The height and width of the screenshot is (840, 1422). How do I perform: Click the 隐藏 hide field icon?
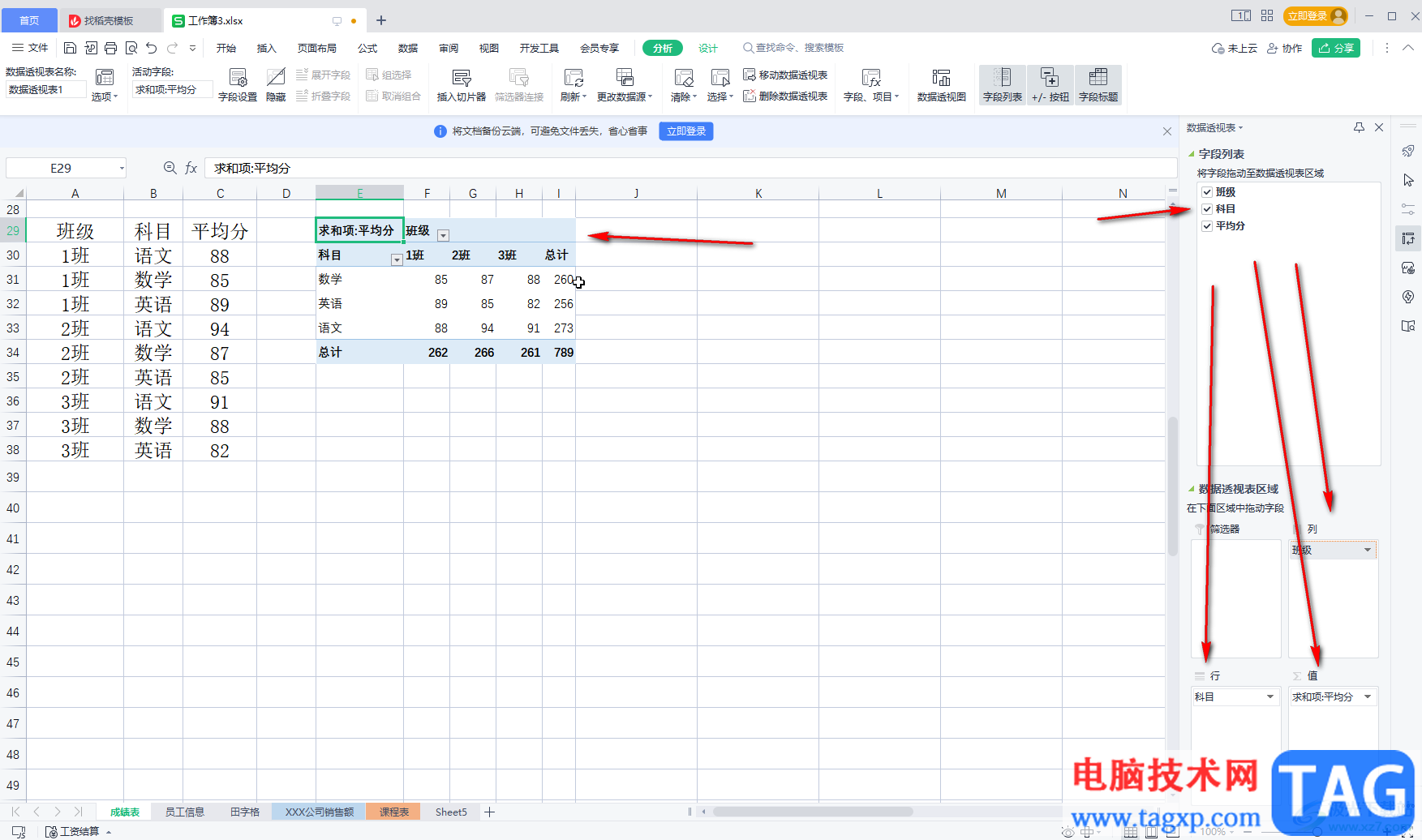pos(276,85)
